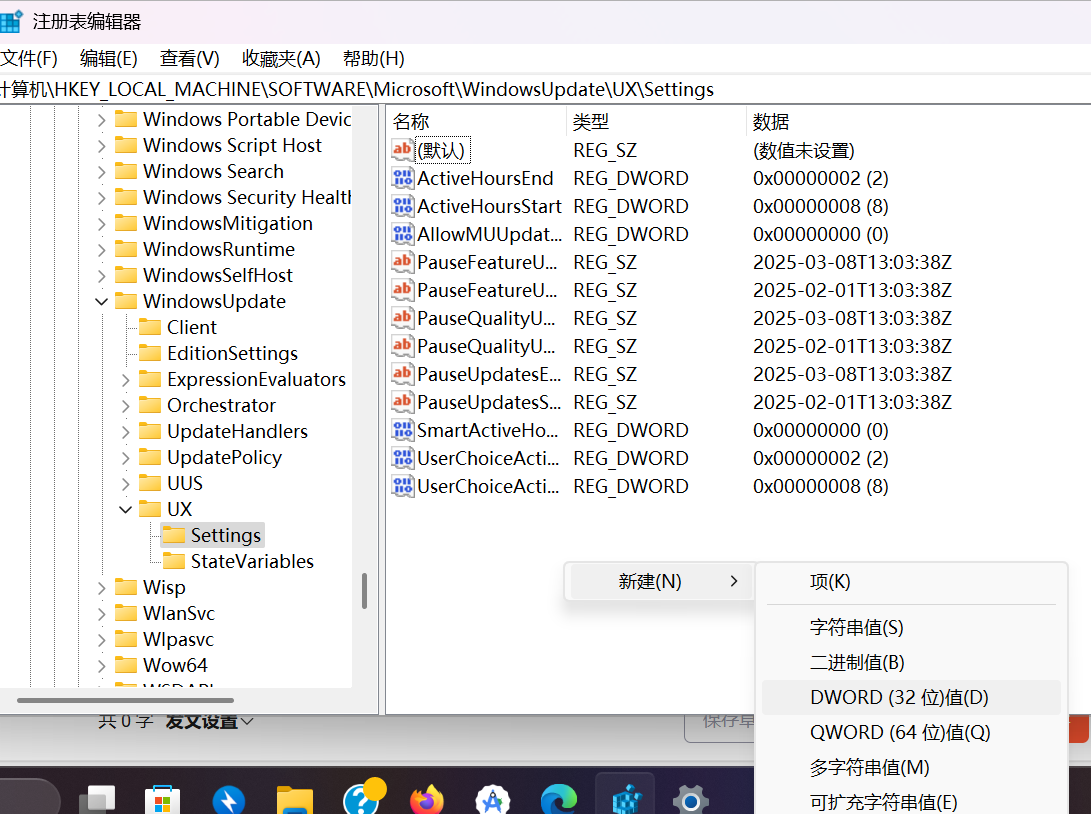Click PauseFeatureU... icon with data 2025-03-08T13:03:38Z
The image size is (1091, 814).
[x=402, y=262]
